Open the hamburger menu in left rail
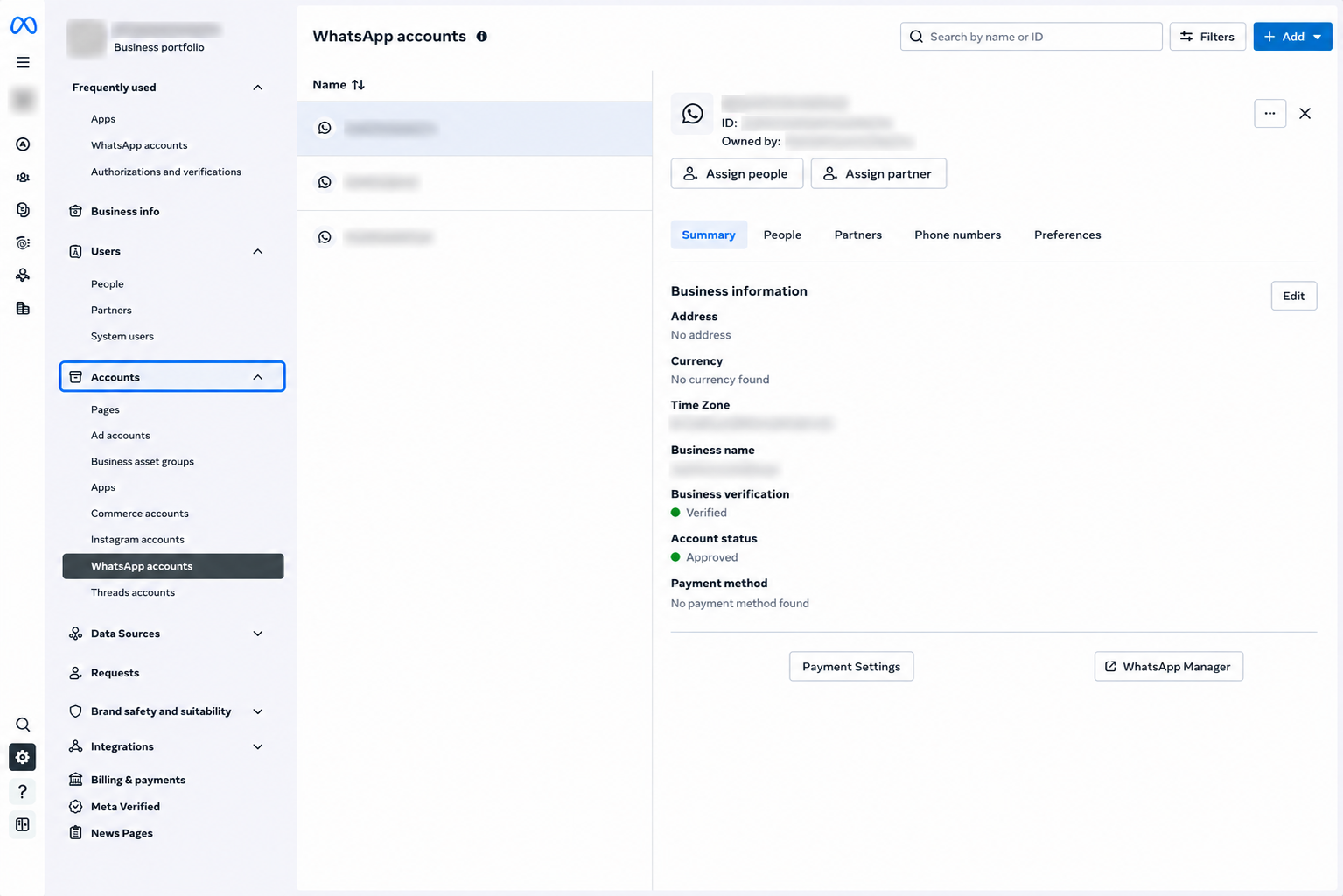Screen dimensions: 1343x896 point(23,62)
